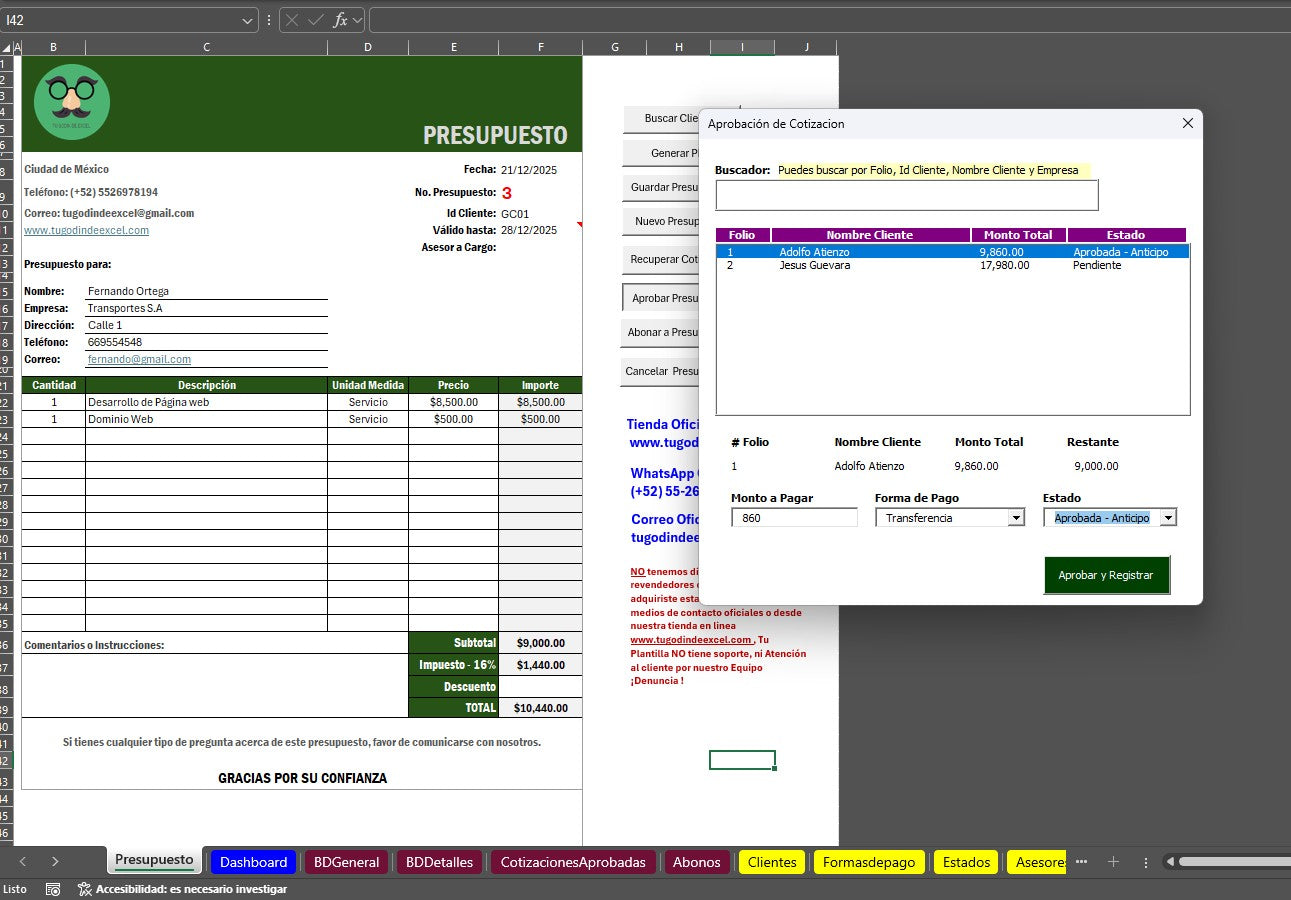Open the CotizacionesAprobadas sheet tab
1291x900 pixels.
click(x=572, y=862)
